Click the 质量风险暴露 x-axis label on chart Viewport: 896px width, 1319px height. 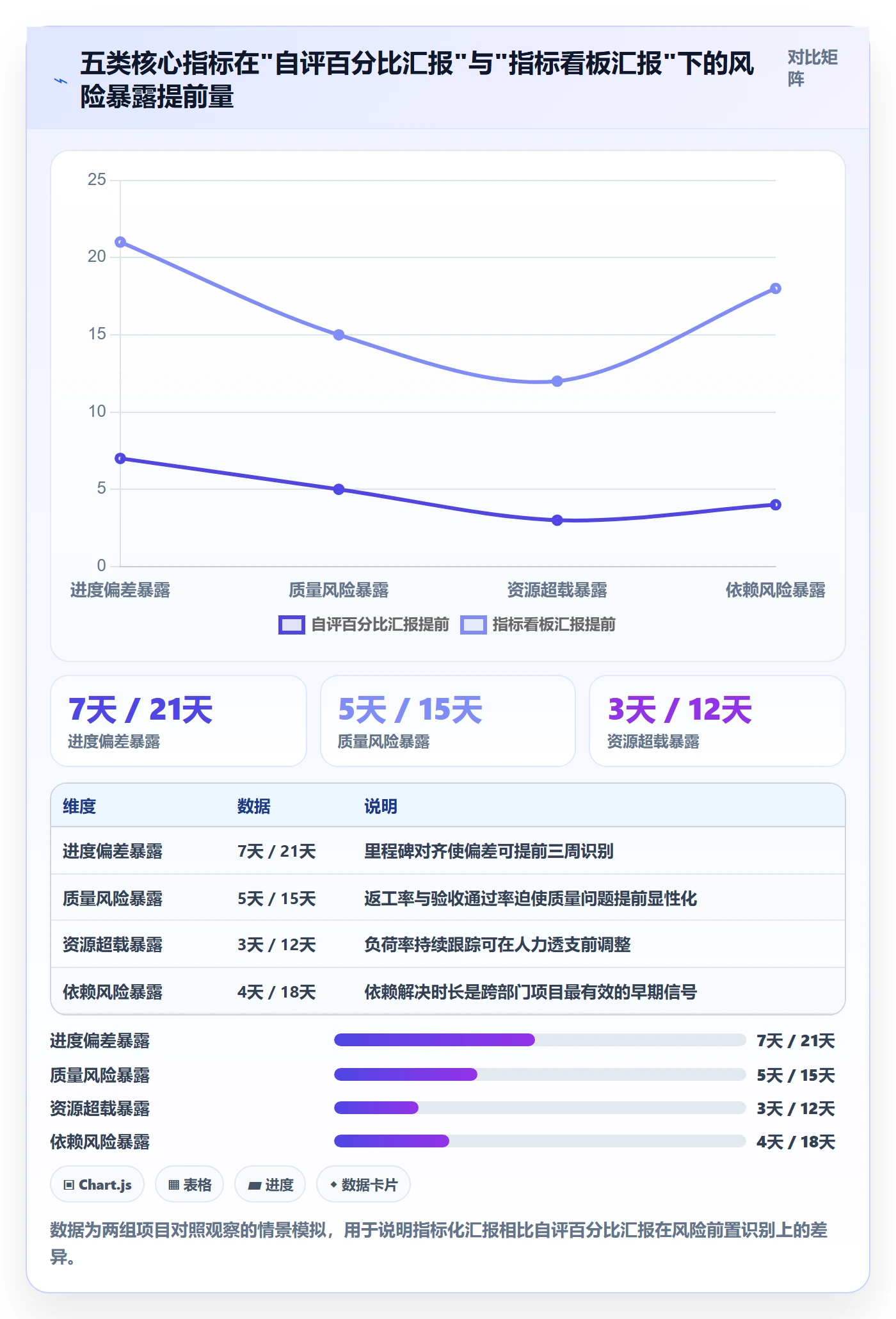click(339, 590)
